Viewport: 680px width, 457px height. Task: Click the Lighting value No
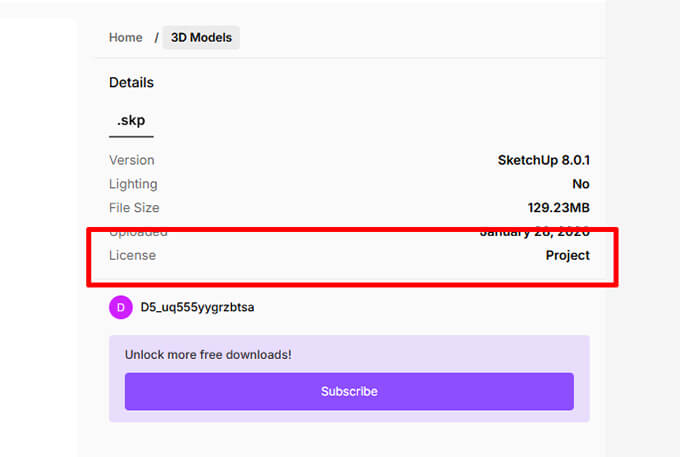click(x=580, y=184)
